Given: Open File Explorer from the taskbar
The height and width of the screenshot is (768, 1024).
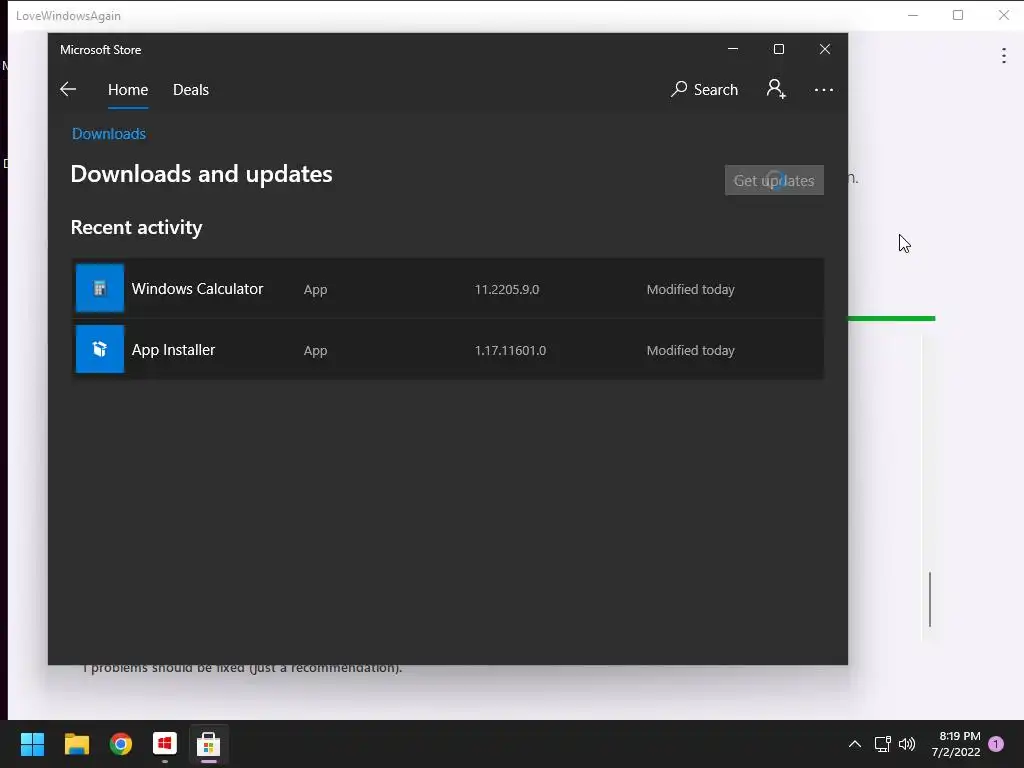Looking at the screenshot, I should pyautogui.click(x=76, y=744).
